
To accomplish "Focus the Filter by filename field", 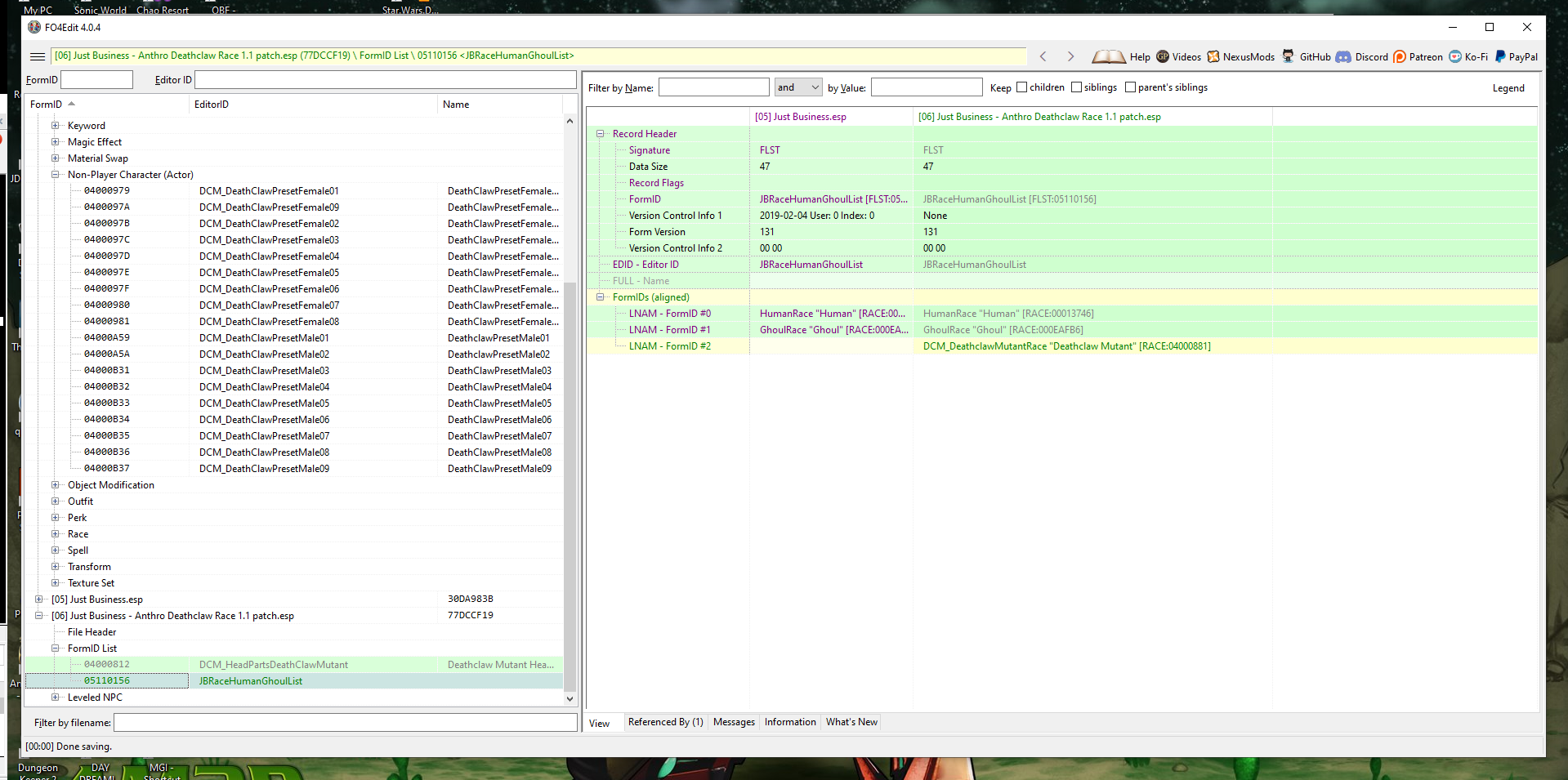I will pyautogui.click(x=345, y=723).
